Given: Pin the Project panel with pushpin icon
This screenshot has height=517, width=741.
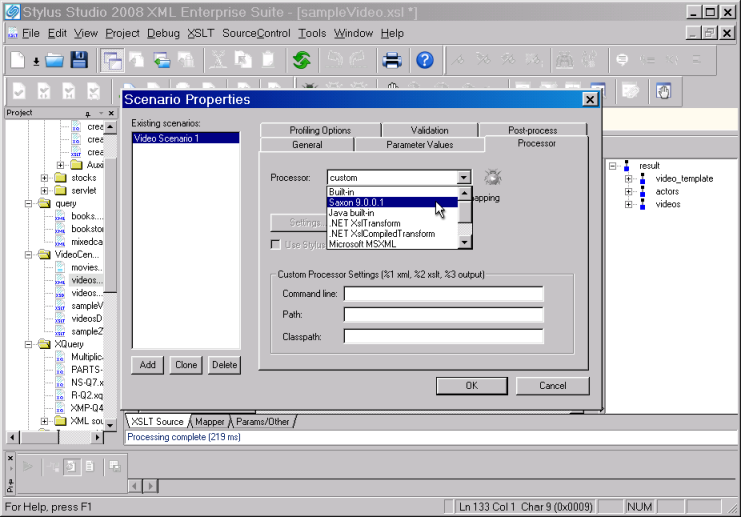Looking at the screenshot, I should (87, 113).
